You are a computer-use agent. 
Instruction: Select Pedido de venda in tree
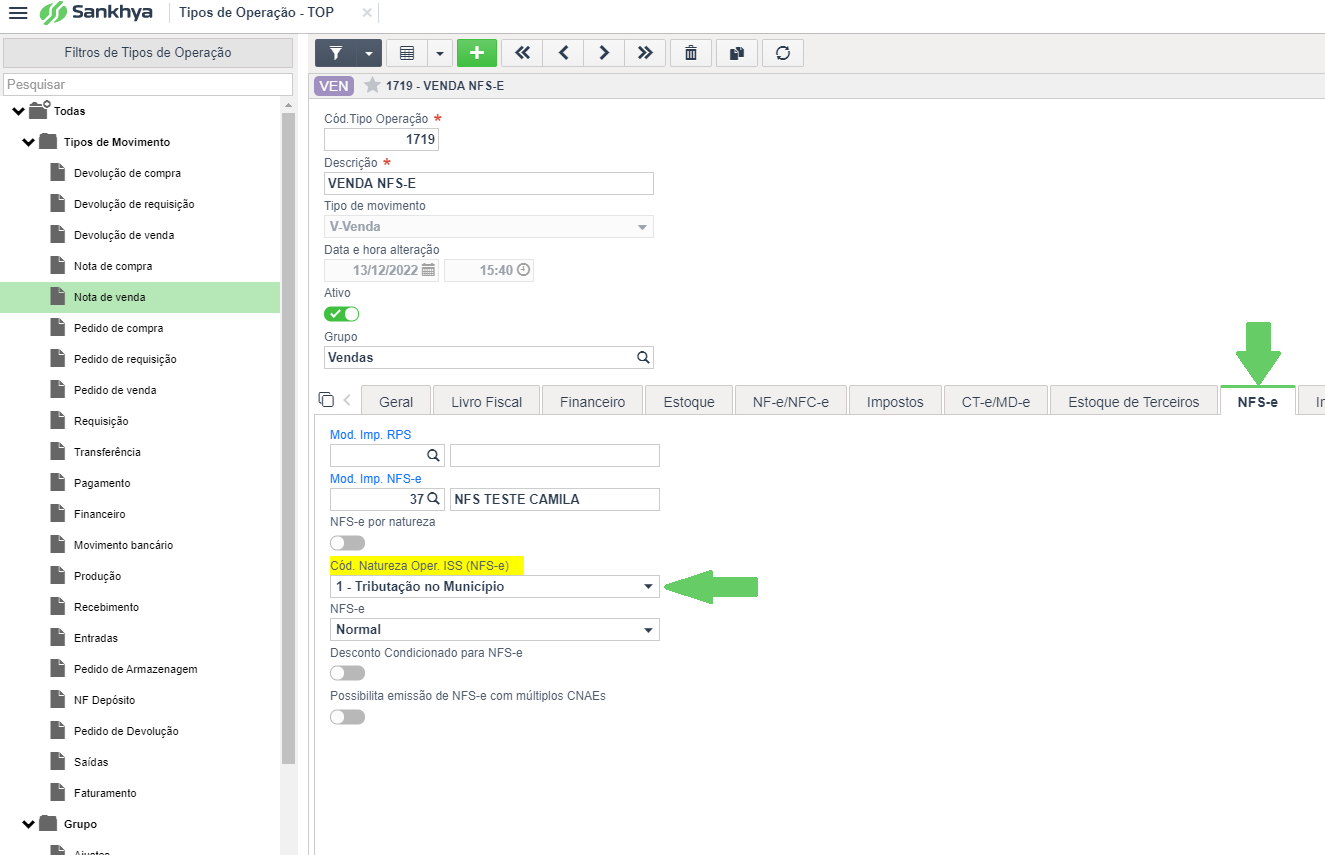(115, 390)
